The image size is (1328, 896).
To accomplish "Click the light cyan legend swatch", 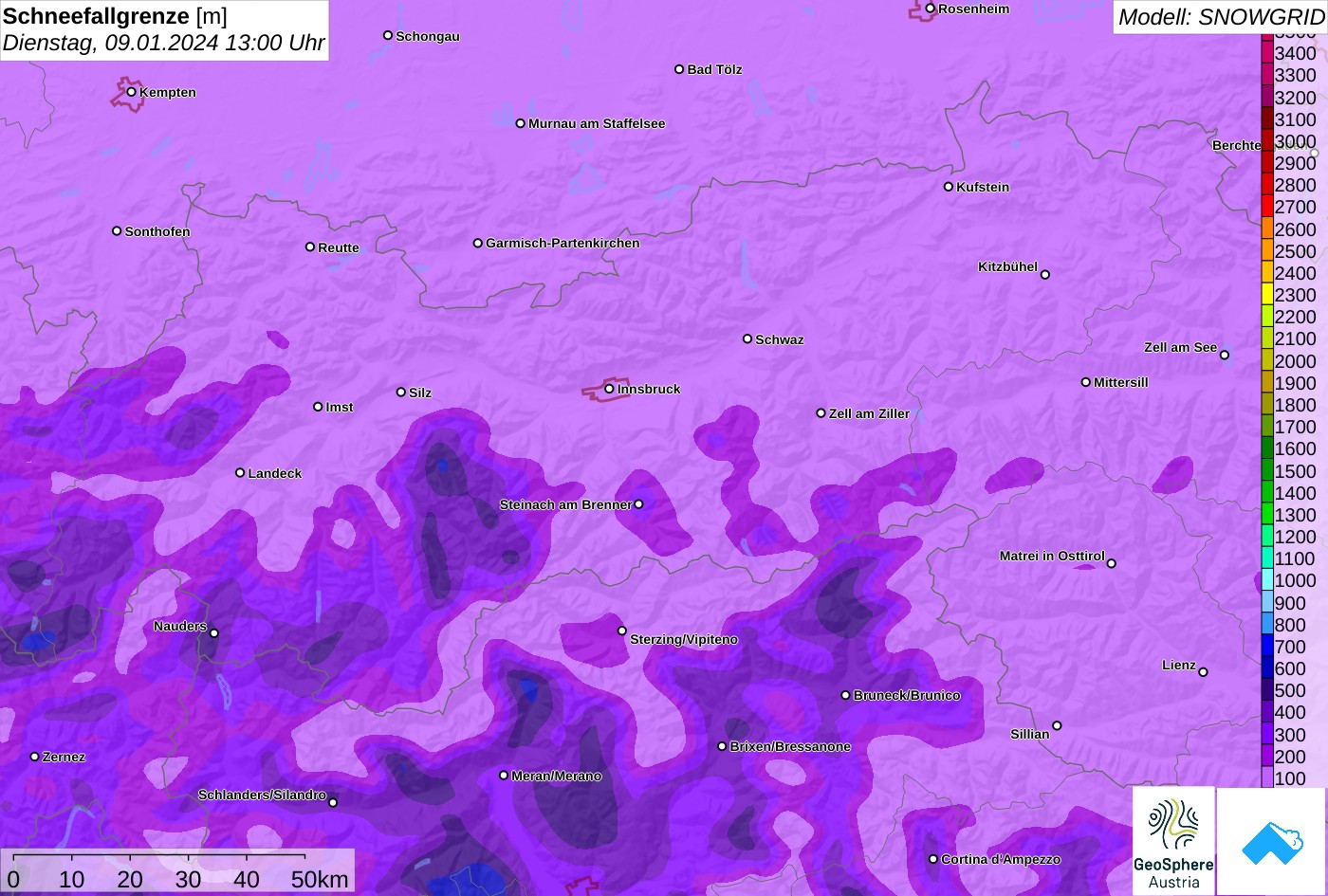I will click(x=1267, y=580).
